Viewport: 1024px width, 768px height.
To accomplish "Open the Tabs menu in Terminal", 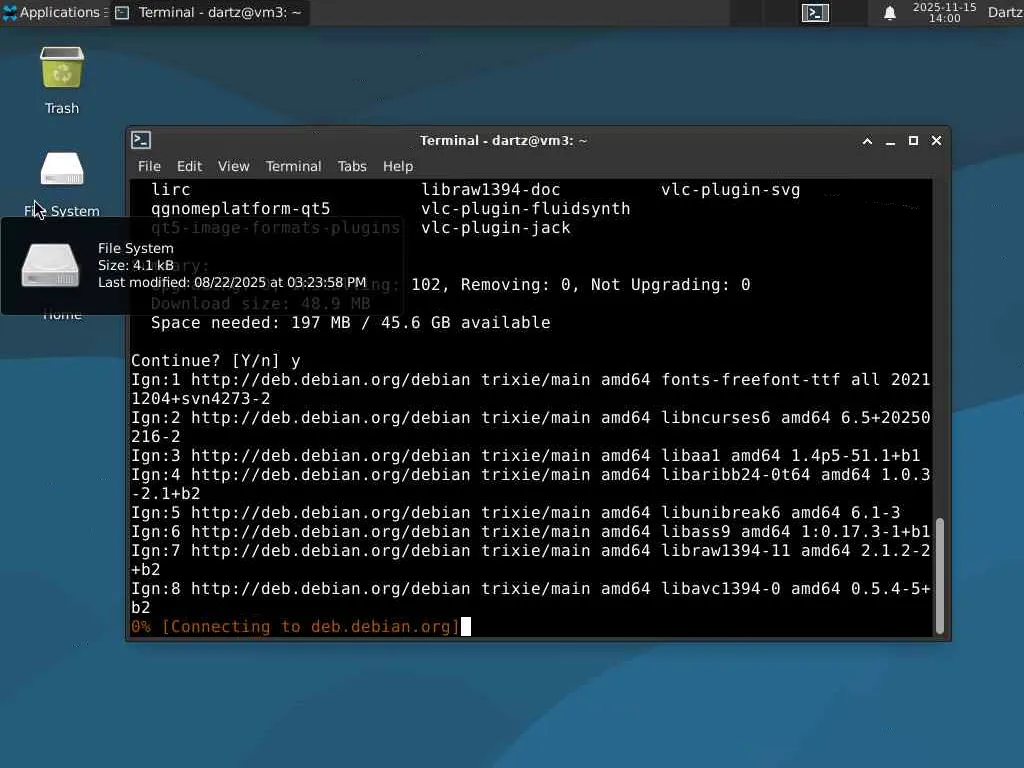I will pyautogui.click(x=352, y=167).
